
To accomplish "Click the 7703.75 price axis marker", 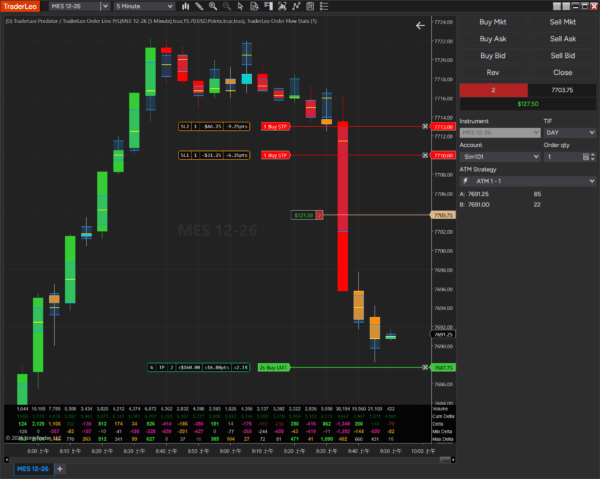I will click(x=443, y=215).
